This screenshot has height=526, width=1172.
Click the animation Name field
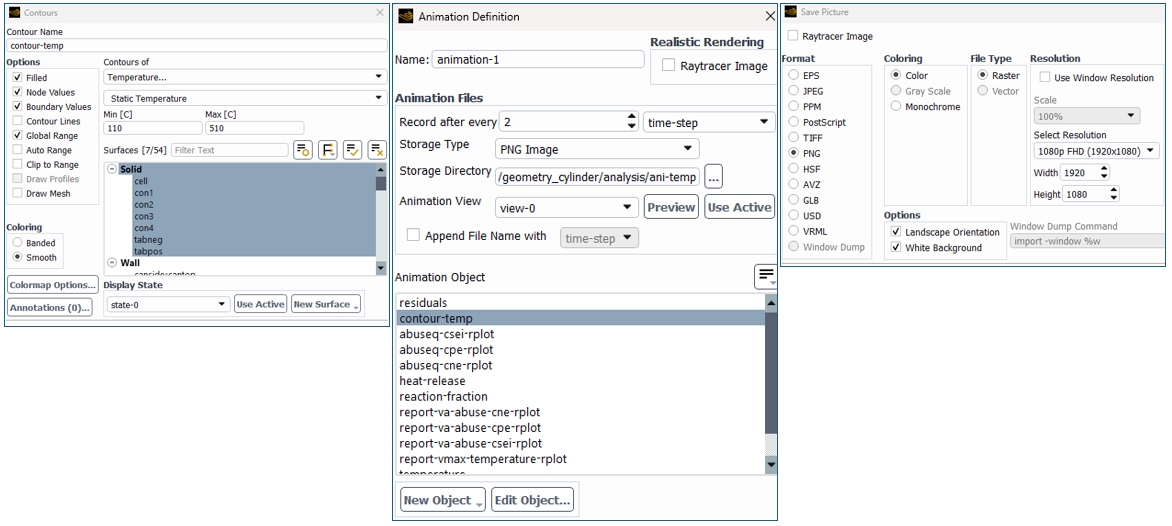coord(537,60)
